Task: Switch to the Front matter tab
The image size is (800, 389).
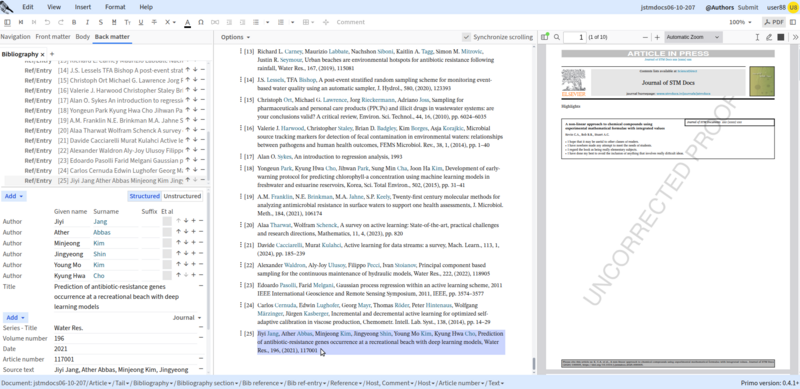Action: coord(53,37)
